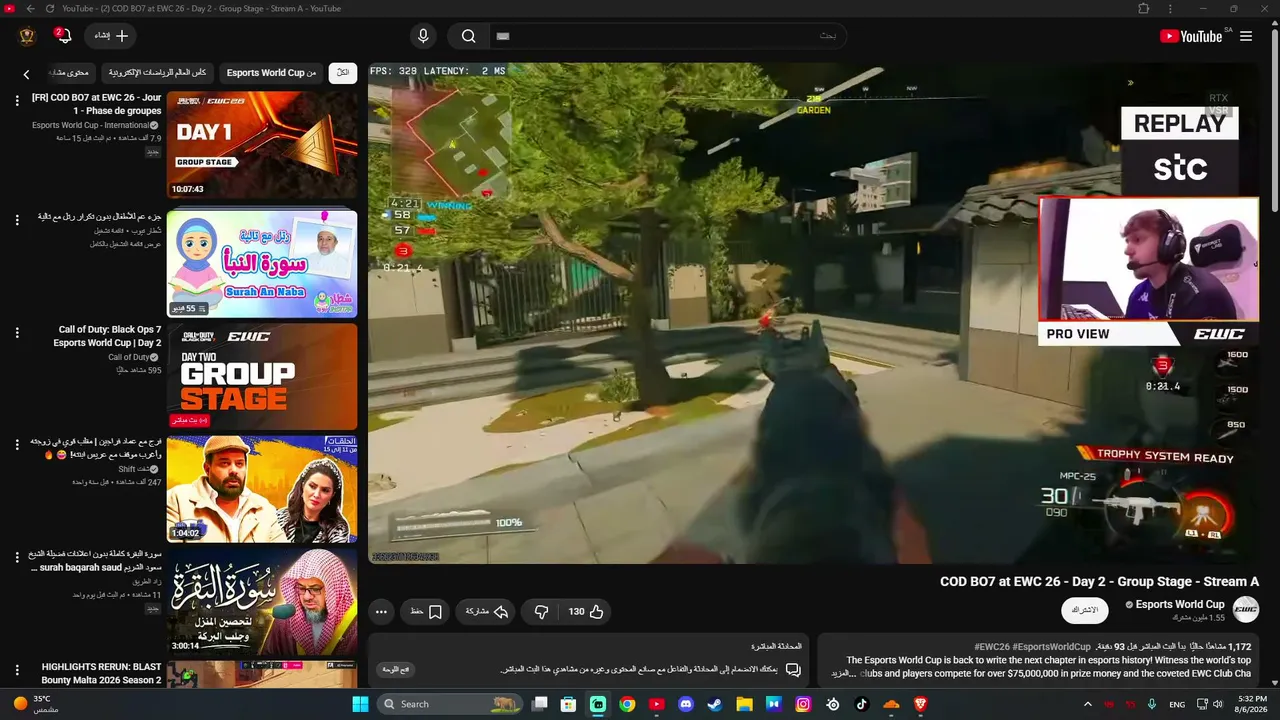1280x720 pixels.
Task: Open the 1:04:02 Shift episode thumbnail
Action: (x=262, y=490)
